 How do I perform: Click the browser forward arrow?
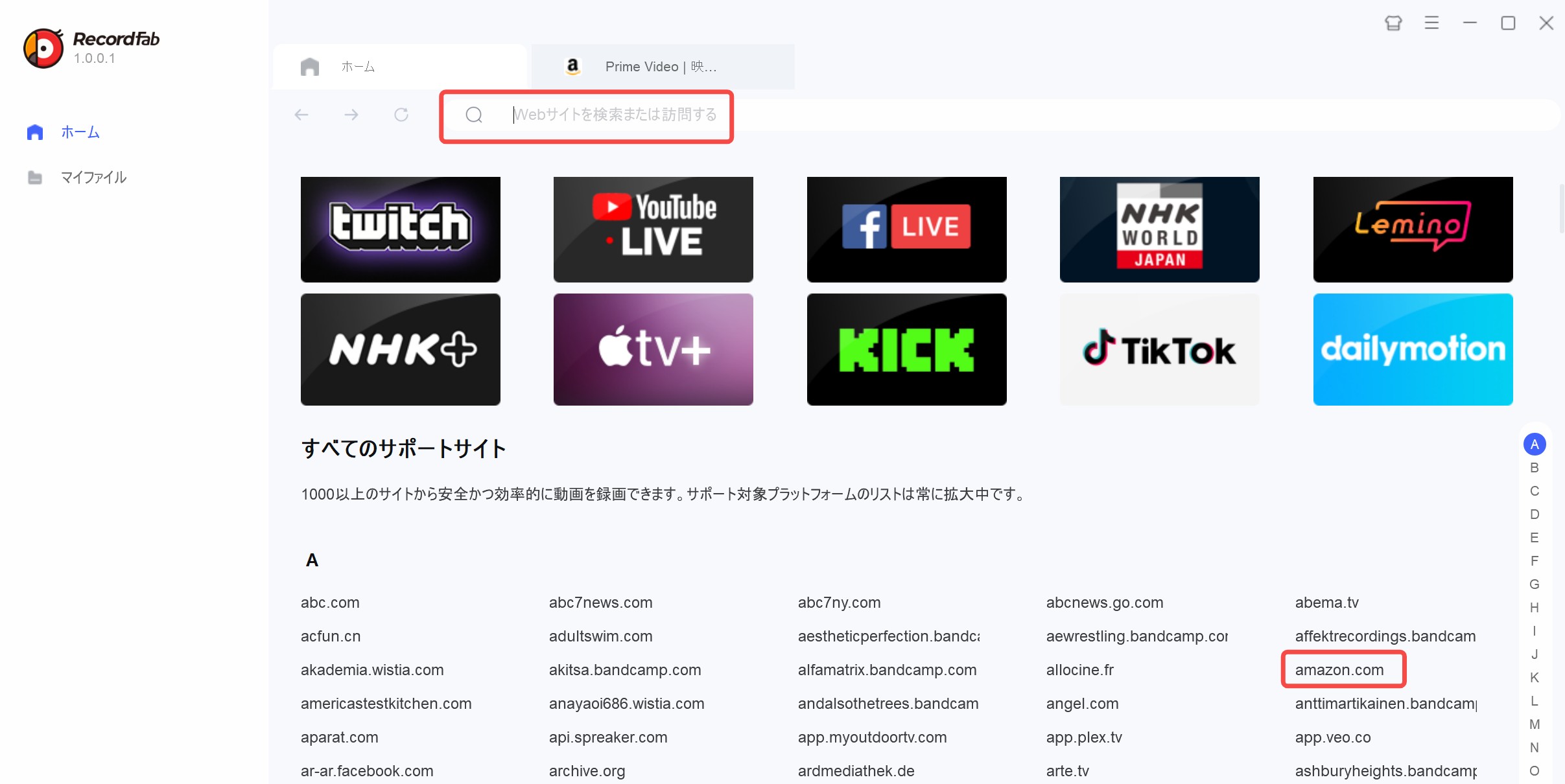(x=351, y=115)
